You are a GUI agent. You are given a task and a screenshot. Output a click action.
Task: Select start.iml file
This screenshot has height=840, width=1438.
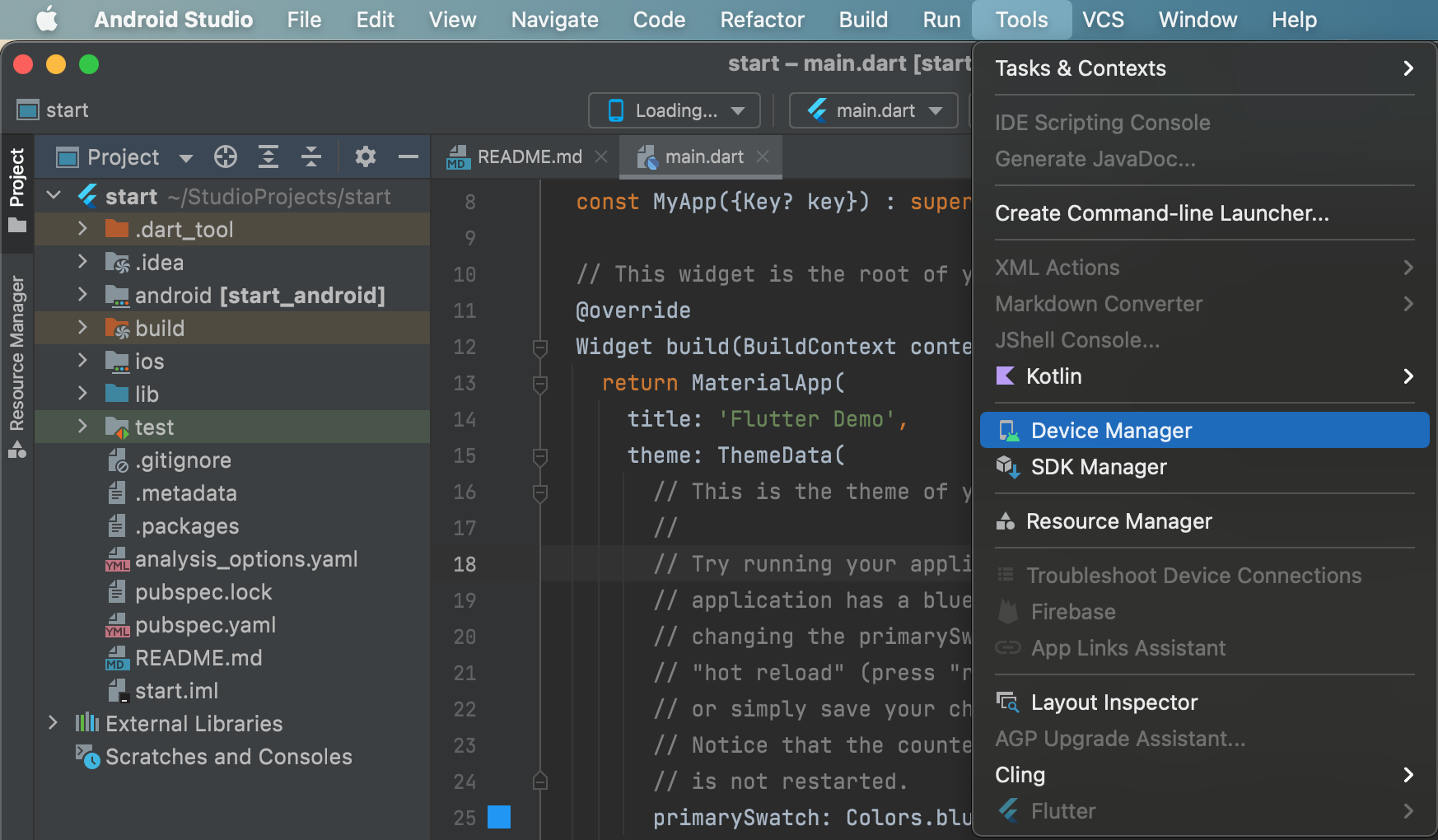click(176, 691)
